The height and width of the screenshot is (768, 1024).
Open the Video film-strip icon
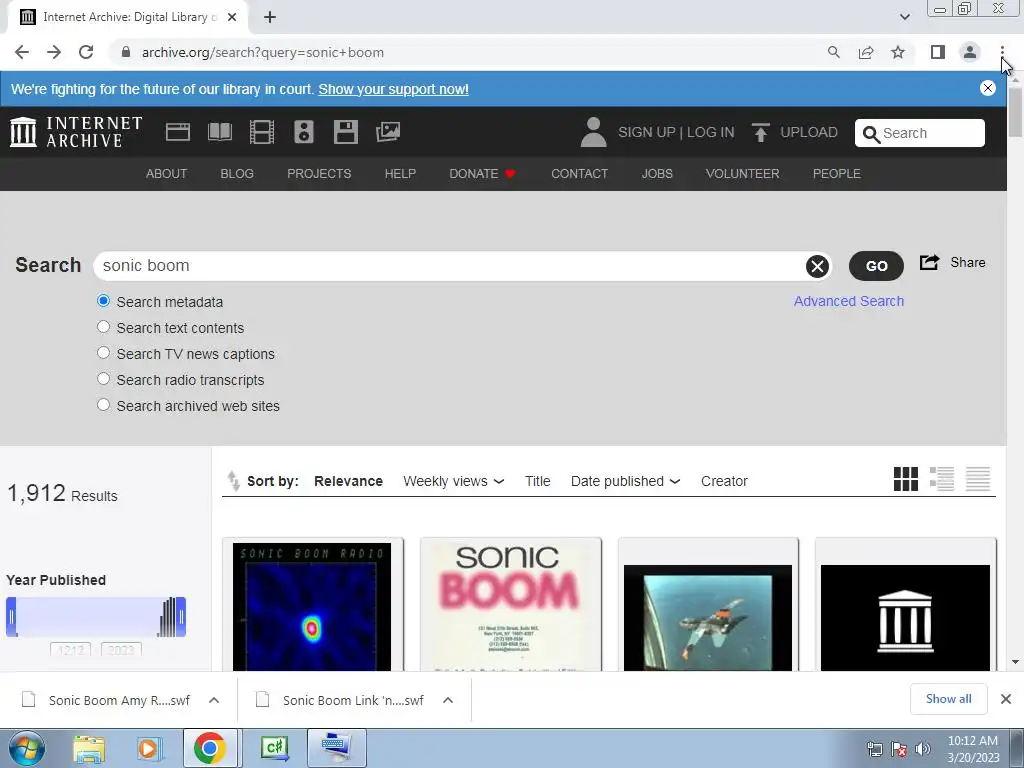click(x=261, y=132)
